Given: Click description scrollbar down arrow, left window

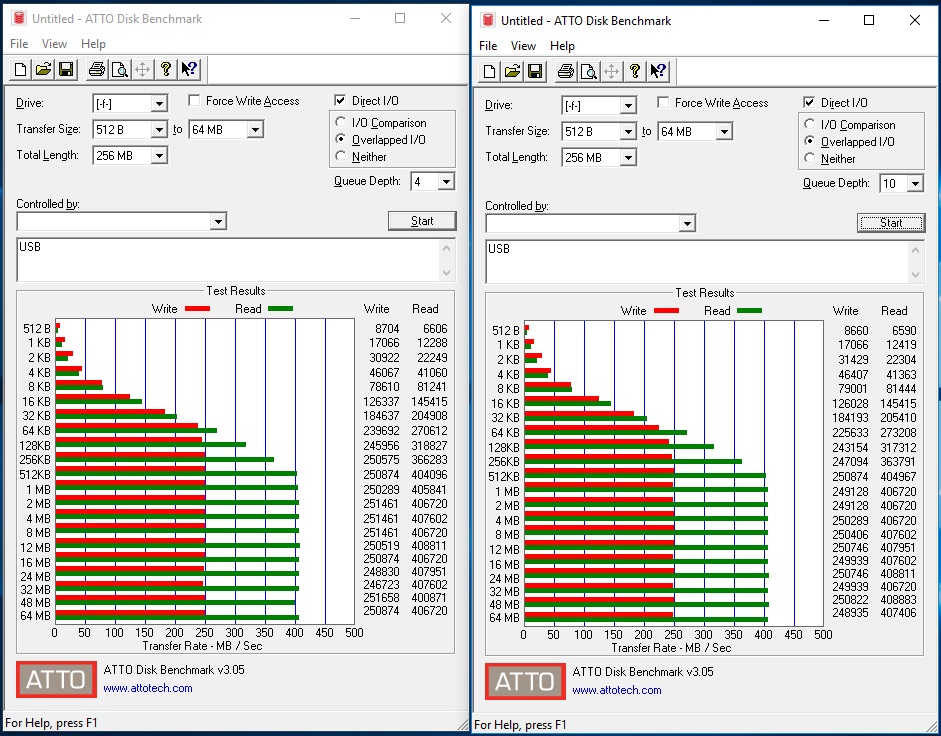Looking at the screenshot, I should (446, 273).
